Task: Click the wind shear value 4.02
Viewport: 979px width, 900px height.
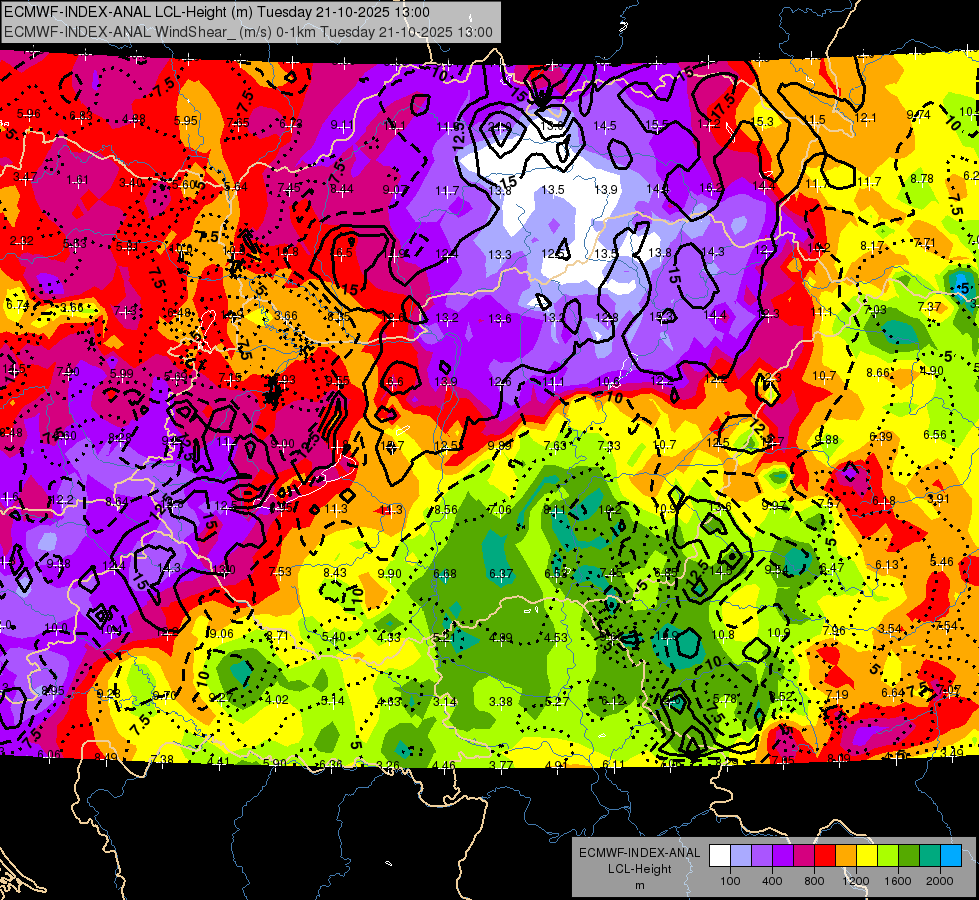Action: point(277,700)
